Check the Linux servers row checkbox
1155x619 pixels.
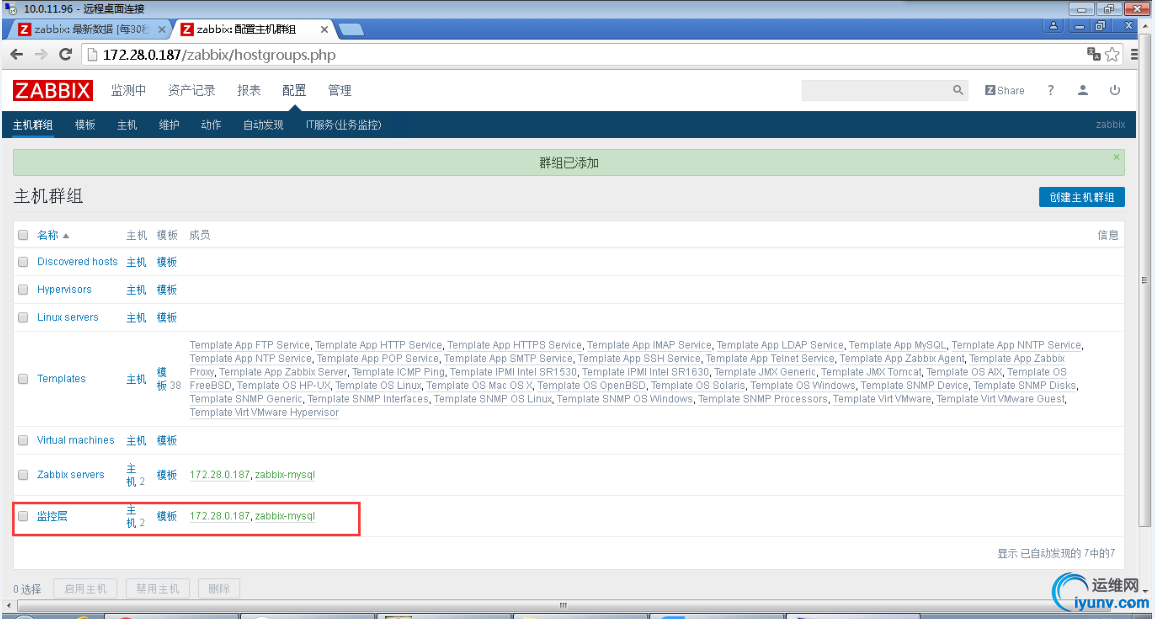23,318
